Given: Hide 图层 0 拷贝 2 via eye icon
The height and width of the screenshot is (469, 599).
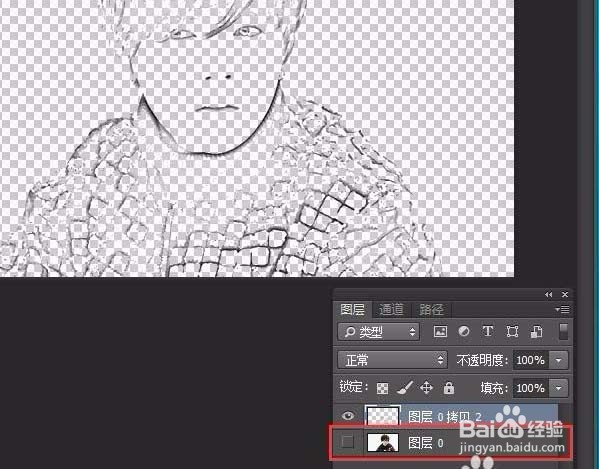Looking at the screenshot, I should (348, 416).
